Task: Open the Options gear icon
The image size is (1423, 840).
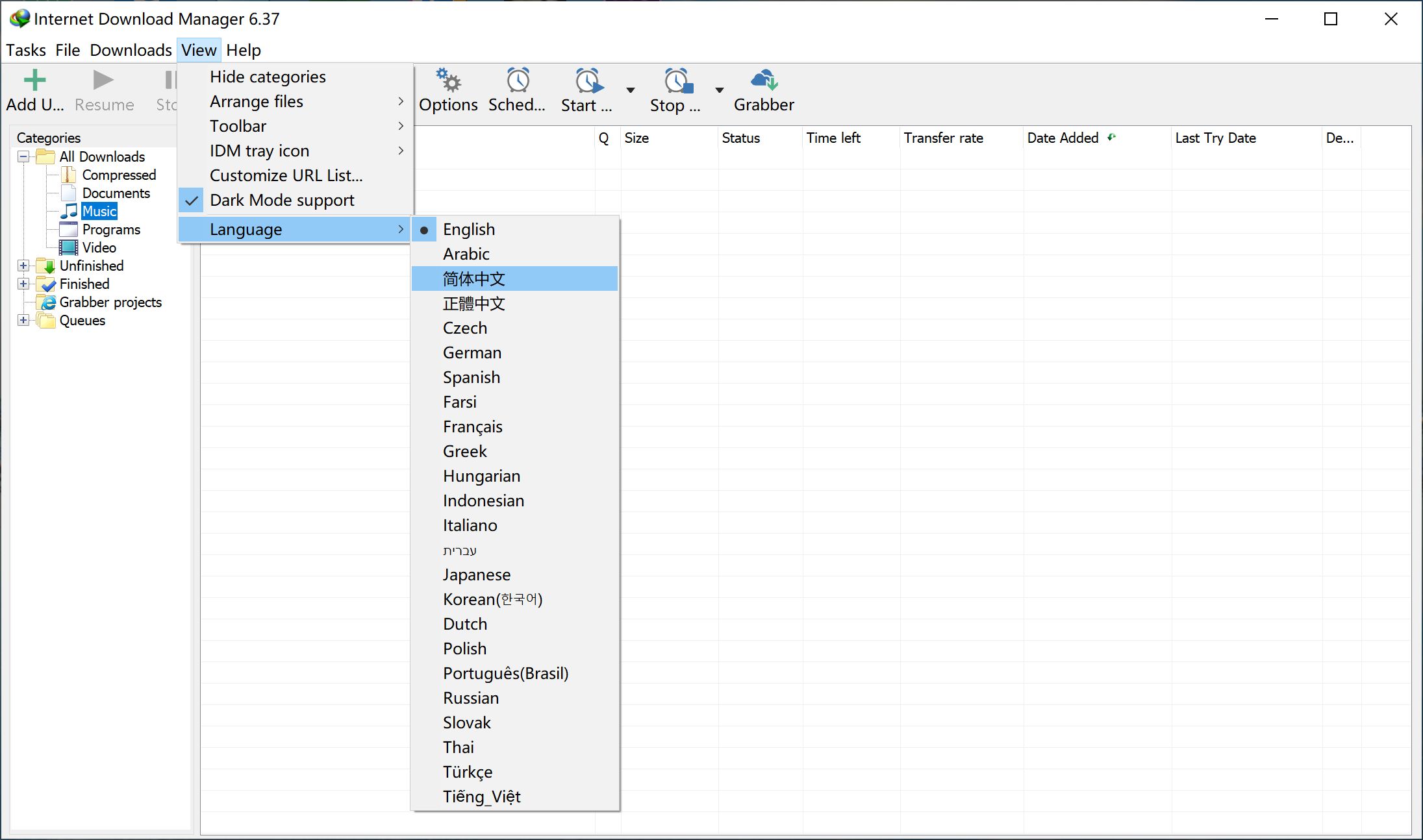Action: pyautogui.click(x=448, y=80)
